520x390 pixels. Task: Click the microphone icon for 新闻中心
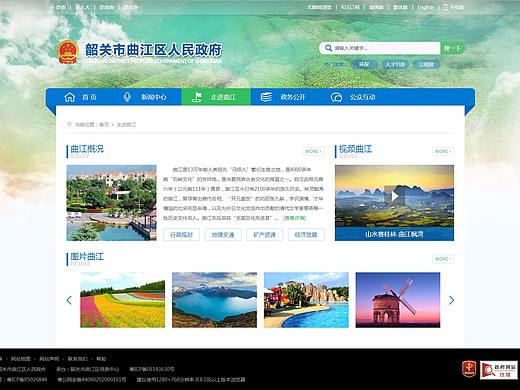coord(127,97)
